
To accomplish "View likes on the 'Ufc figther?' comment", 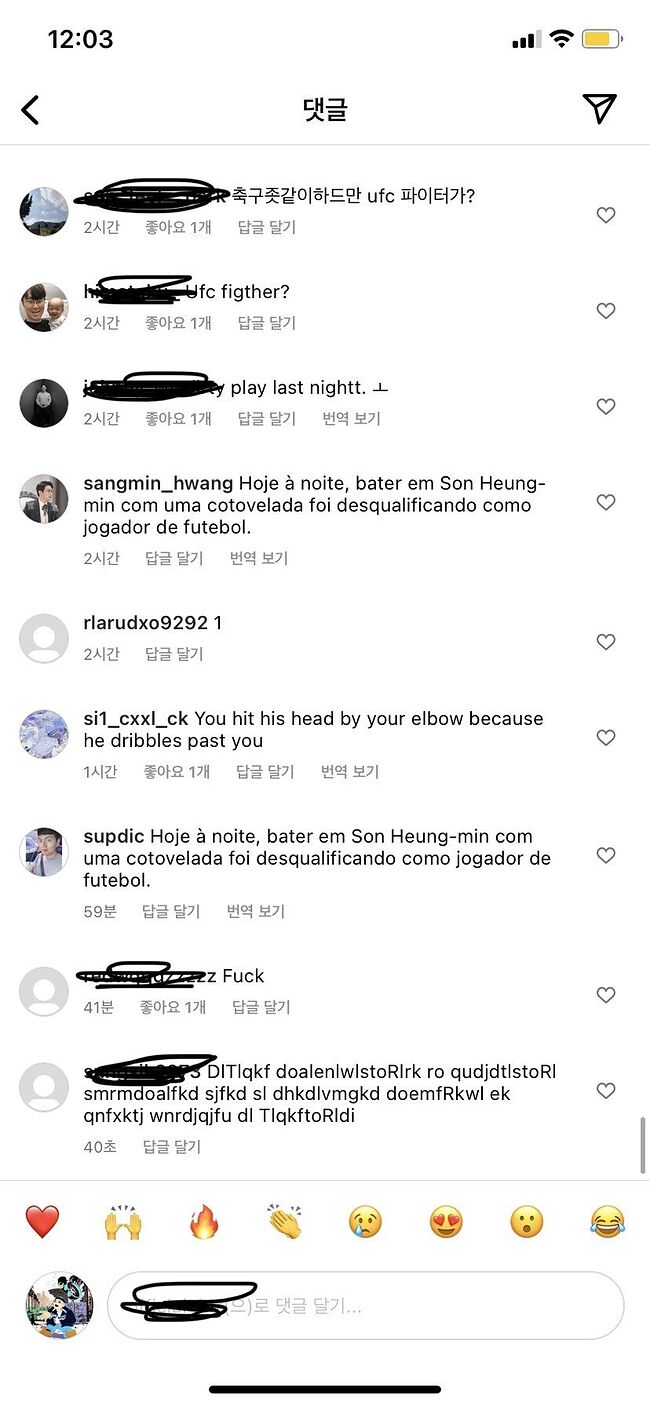I will (178, 323).
